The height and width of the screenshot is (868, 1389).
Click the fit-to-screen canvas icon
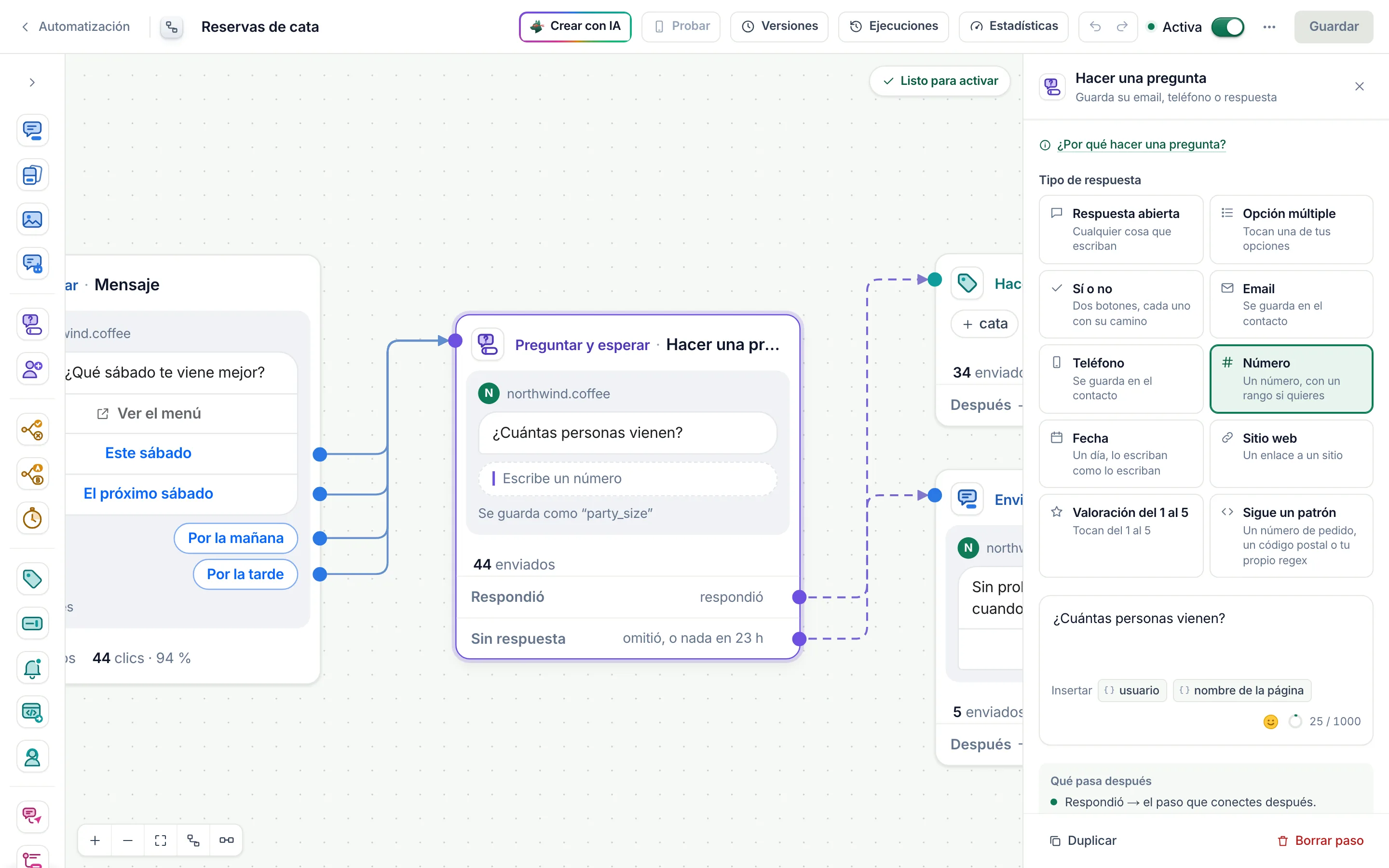[161, 840]
